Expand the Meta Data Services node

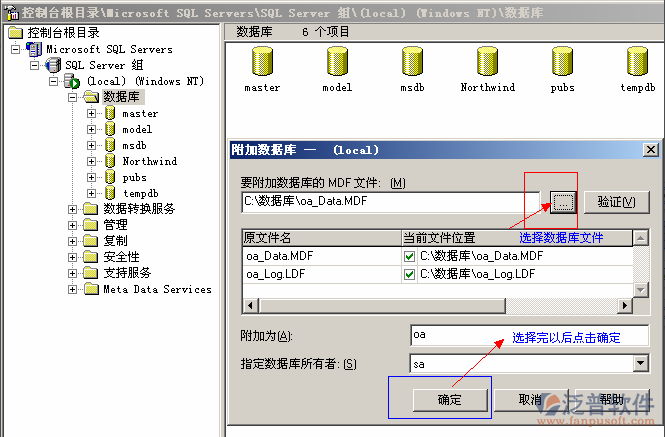point(73,289)
